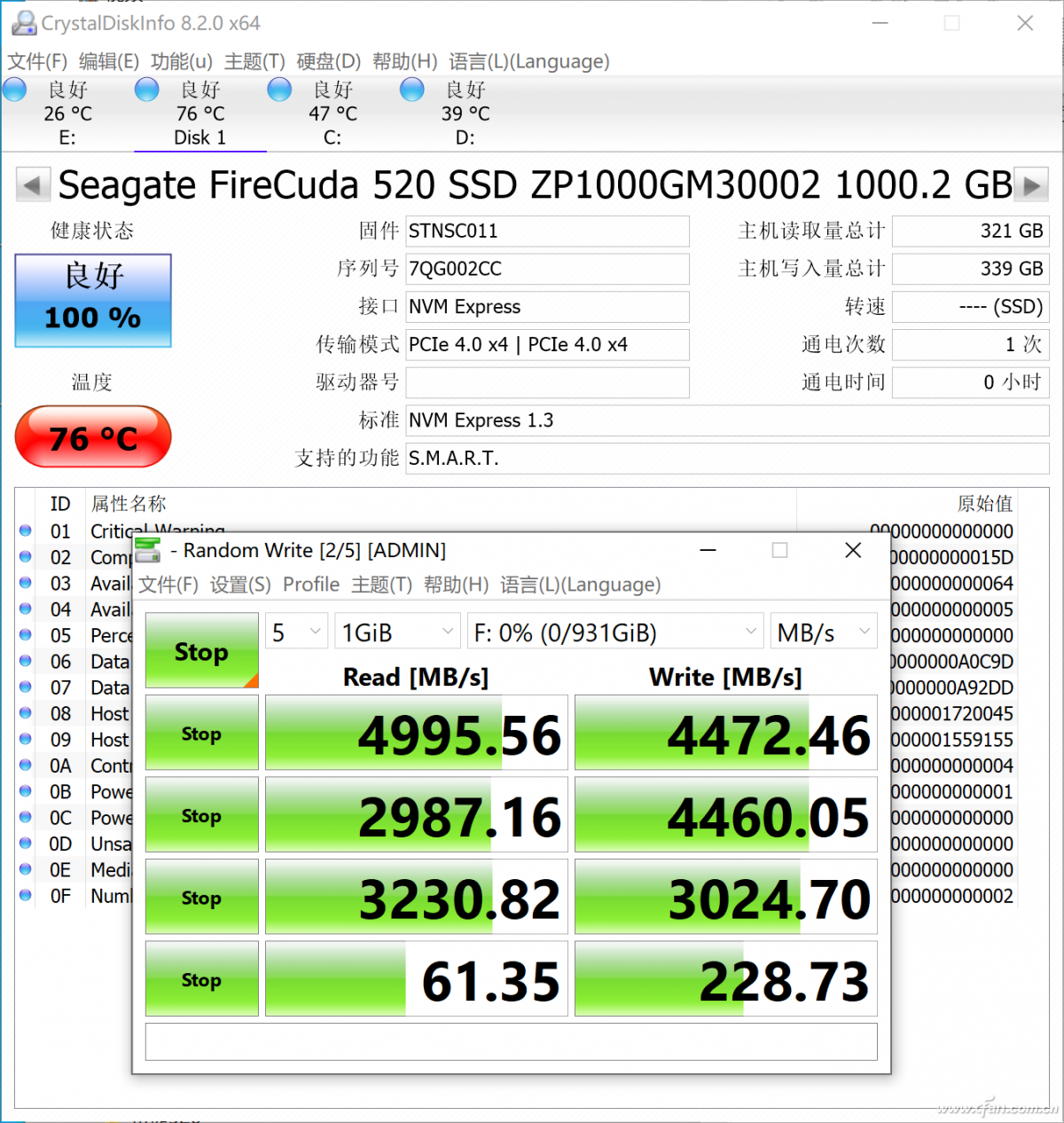Click the supported features field S.M.A.R.T.
This screenshot has width=1064, height=1123.
pos(727,459)
